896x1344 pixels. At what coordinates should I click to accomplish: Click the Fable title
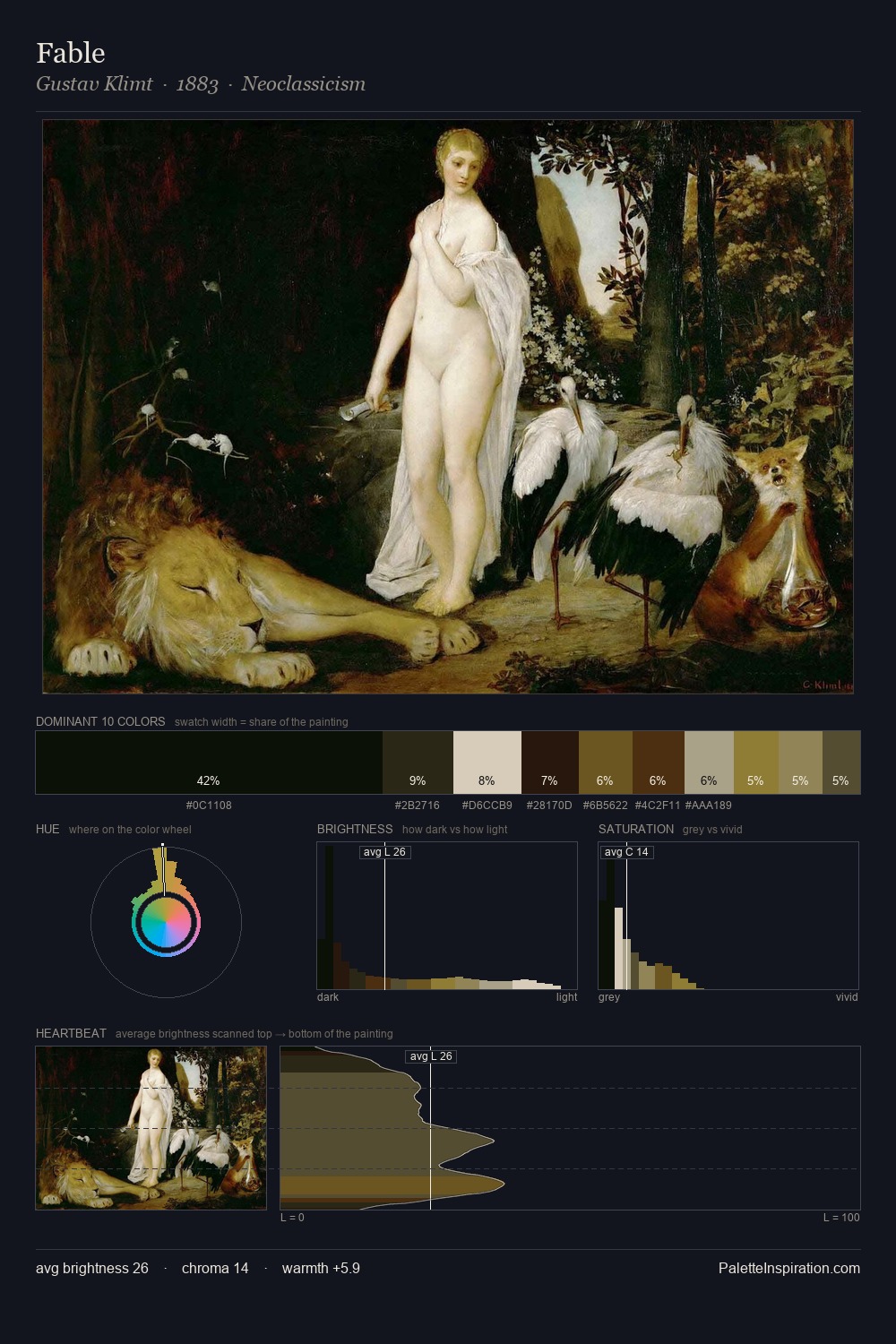point(71,53)
